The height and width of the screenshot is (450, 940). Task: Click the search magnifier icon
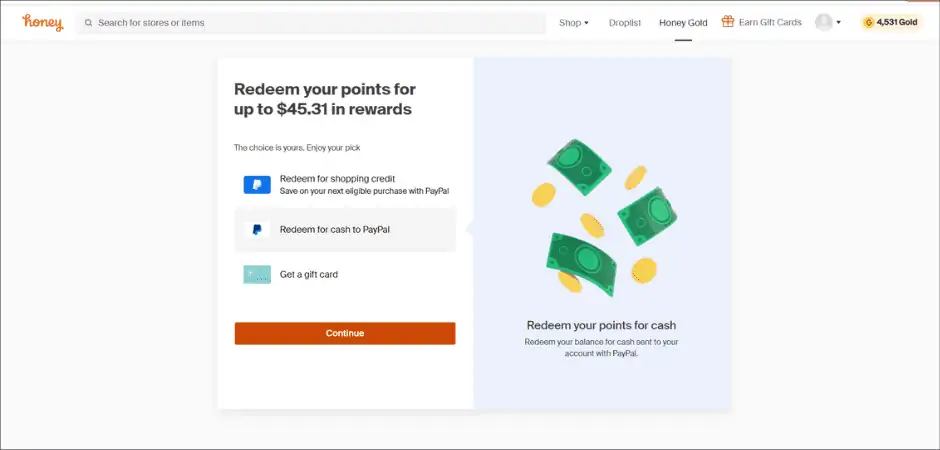89,23
